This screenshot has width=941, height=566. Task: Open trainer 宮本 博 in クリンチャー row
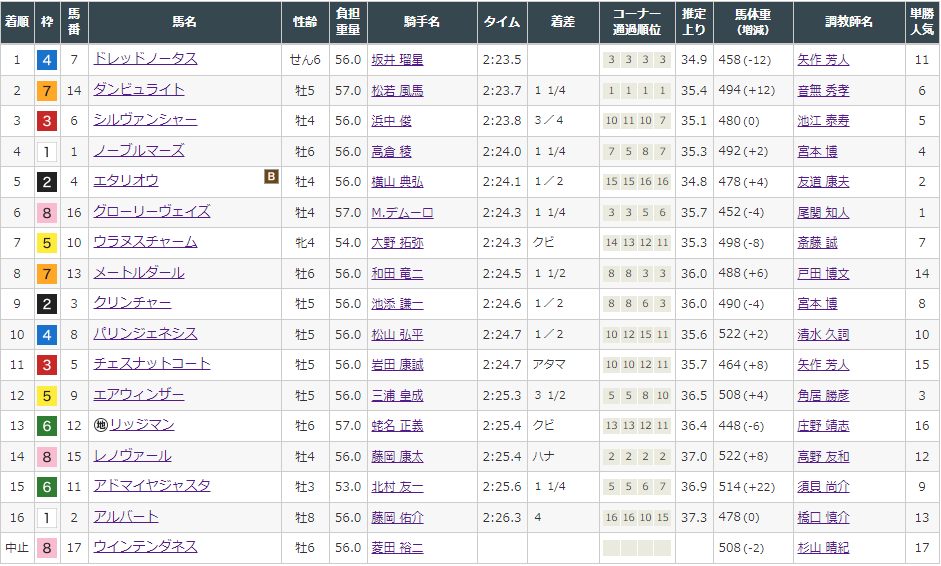pos(817,304)
